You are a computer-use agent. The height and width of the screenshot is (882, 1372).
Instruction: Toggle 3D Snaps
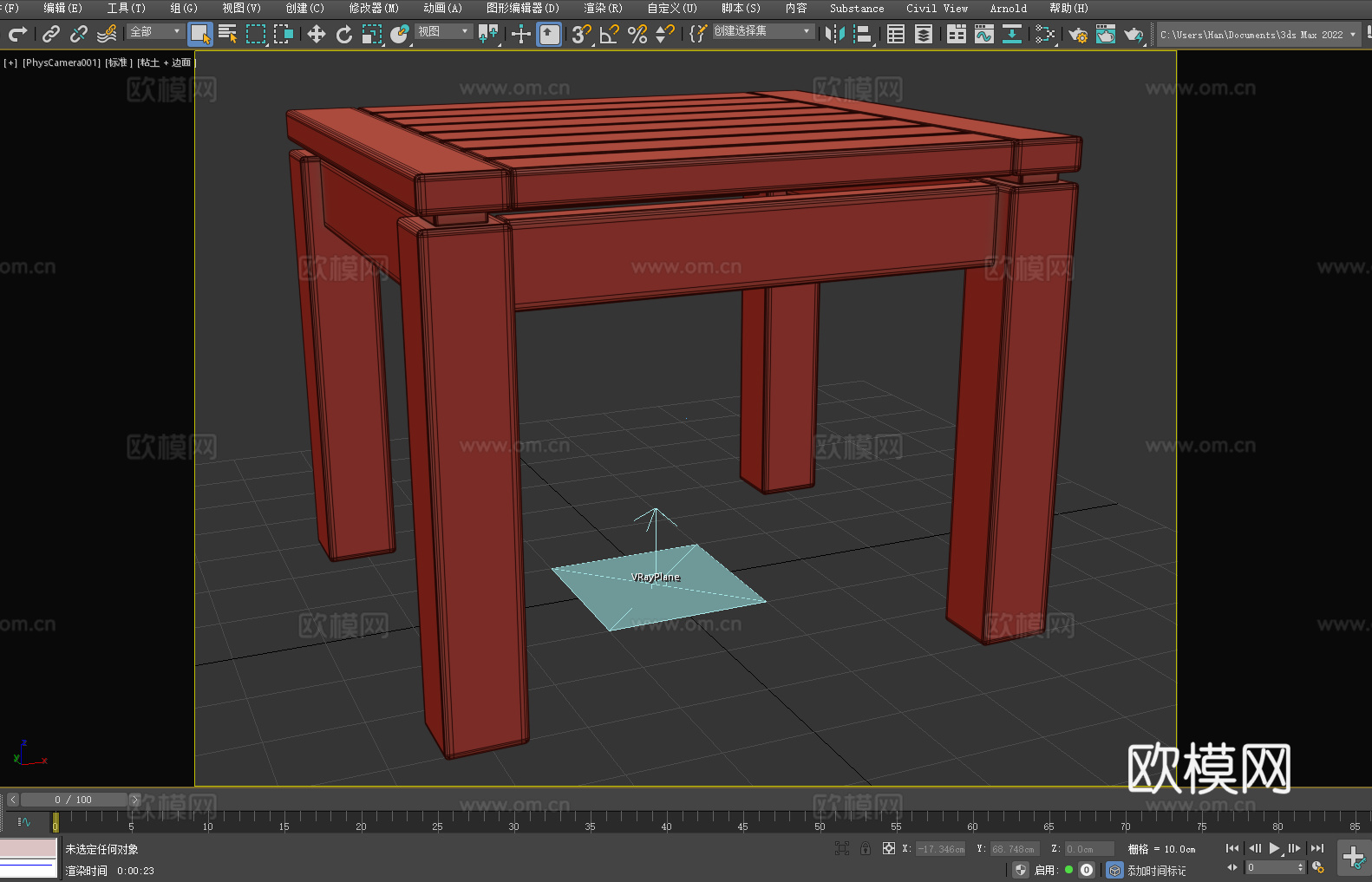[581, 34]
